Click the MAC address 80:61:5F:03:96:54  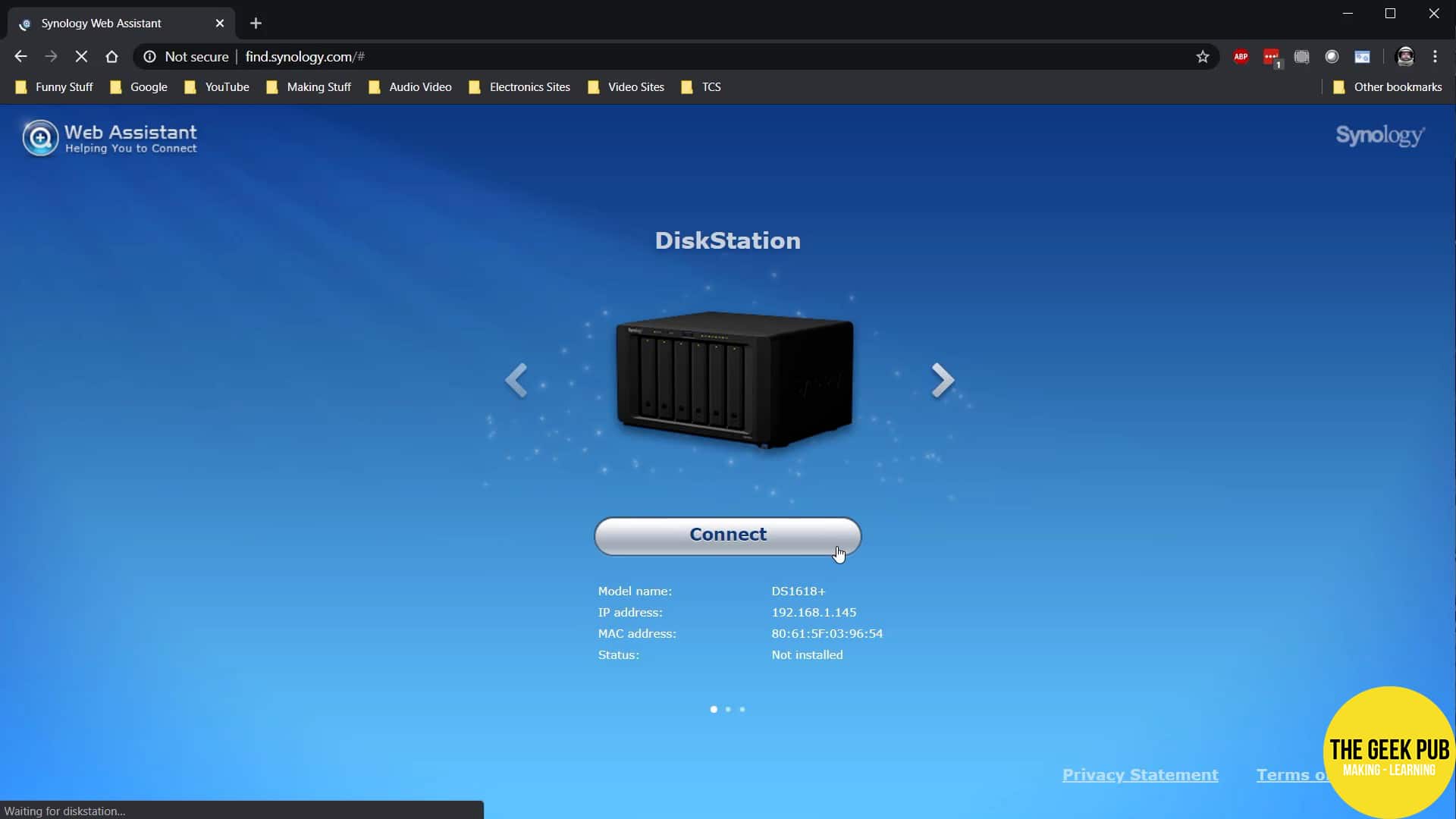[827, 633]
